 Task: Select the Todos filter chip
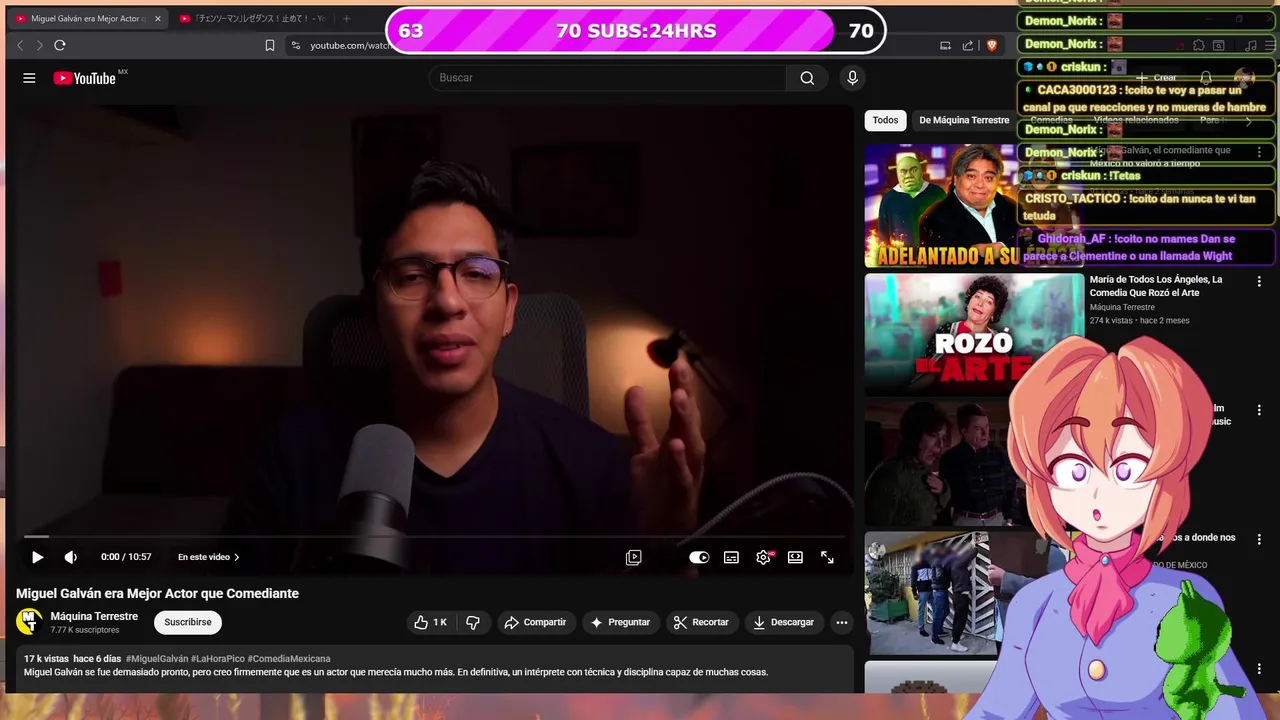(x=885, y=120)
